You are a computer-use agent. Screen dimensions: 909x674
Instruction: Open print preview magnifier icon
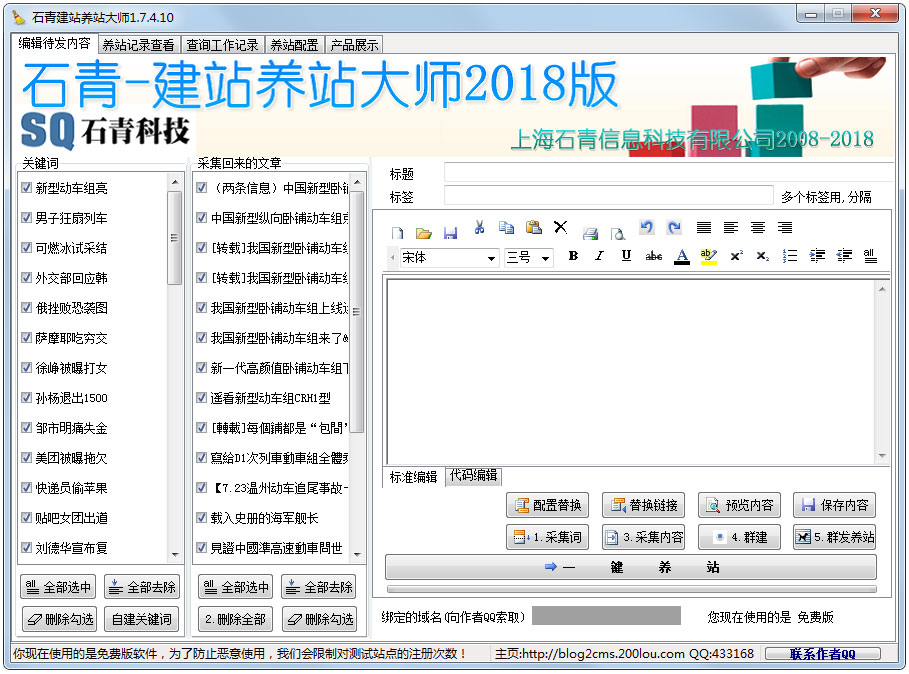(x=618, y=233)
